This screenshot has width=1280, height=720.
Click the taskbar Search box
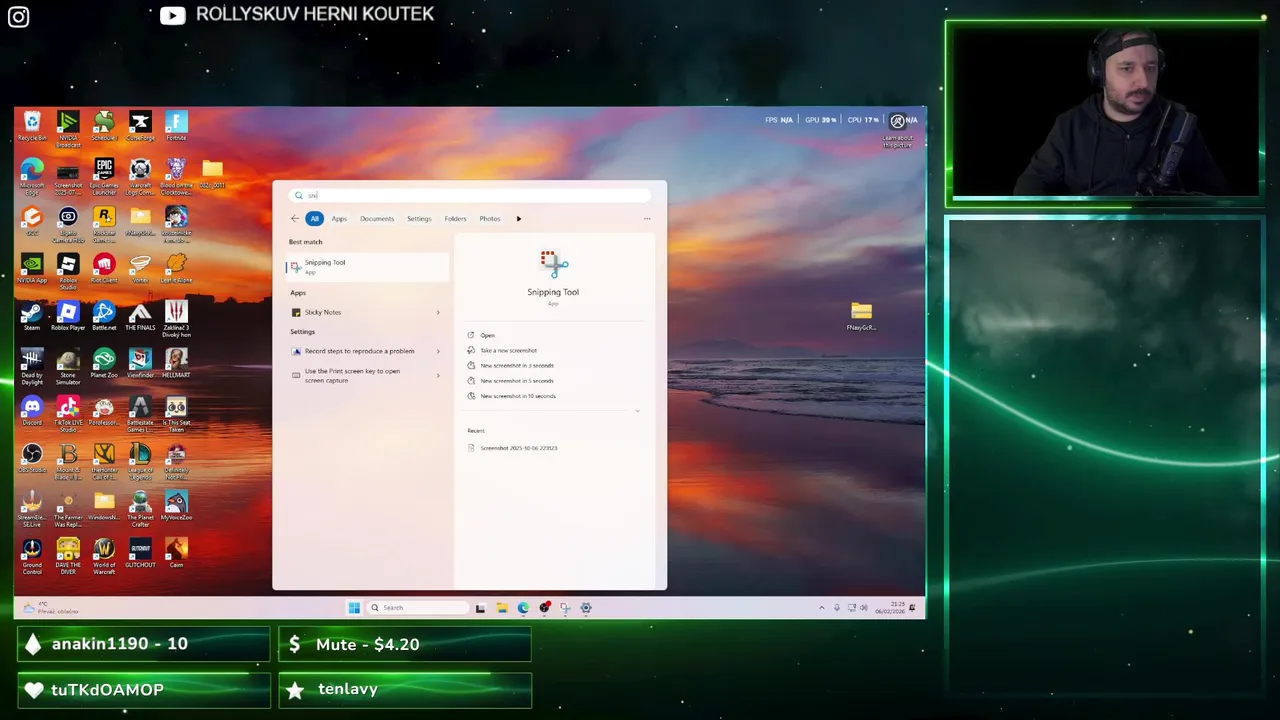[417, 608]
